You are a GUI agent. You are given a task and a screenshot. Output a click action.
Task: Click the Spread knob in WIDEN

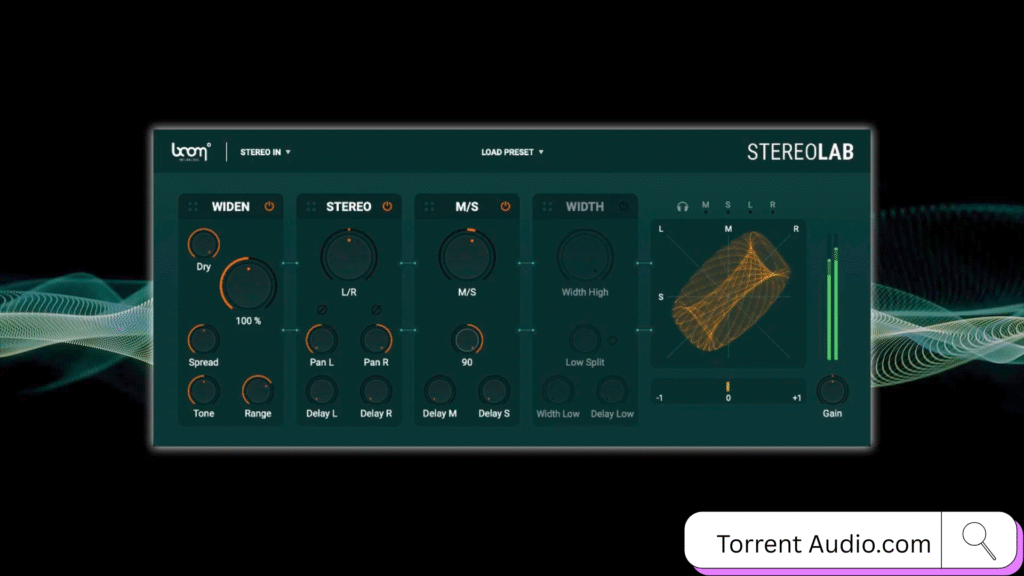[203, 339]
